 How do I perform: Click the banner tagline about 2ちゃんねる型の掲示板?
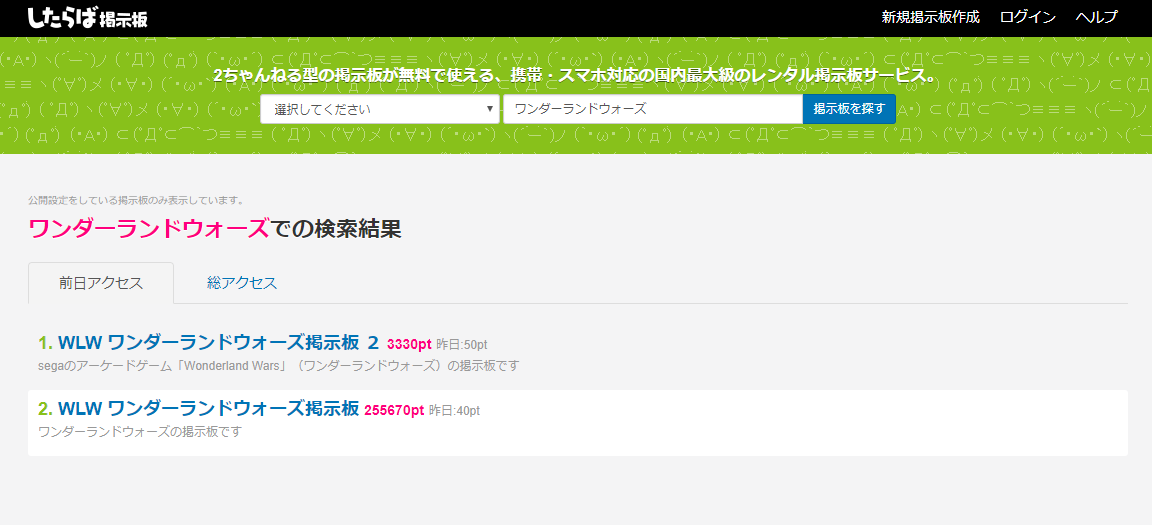tap(576, 76)
